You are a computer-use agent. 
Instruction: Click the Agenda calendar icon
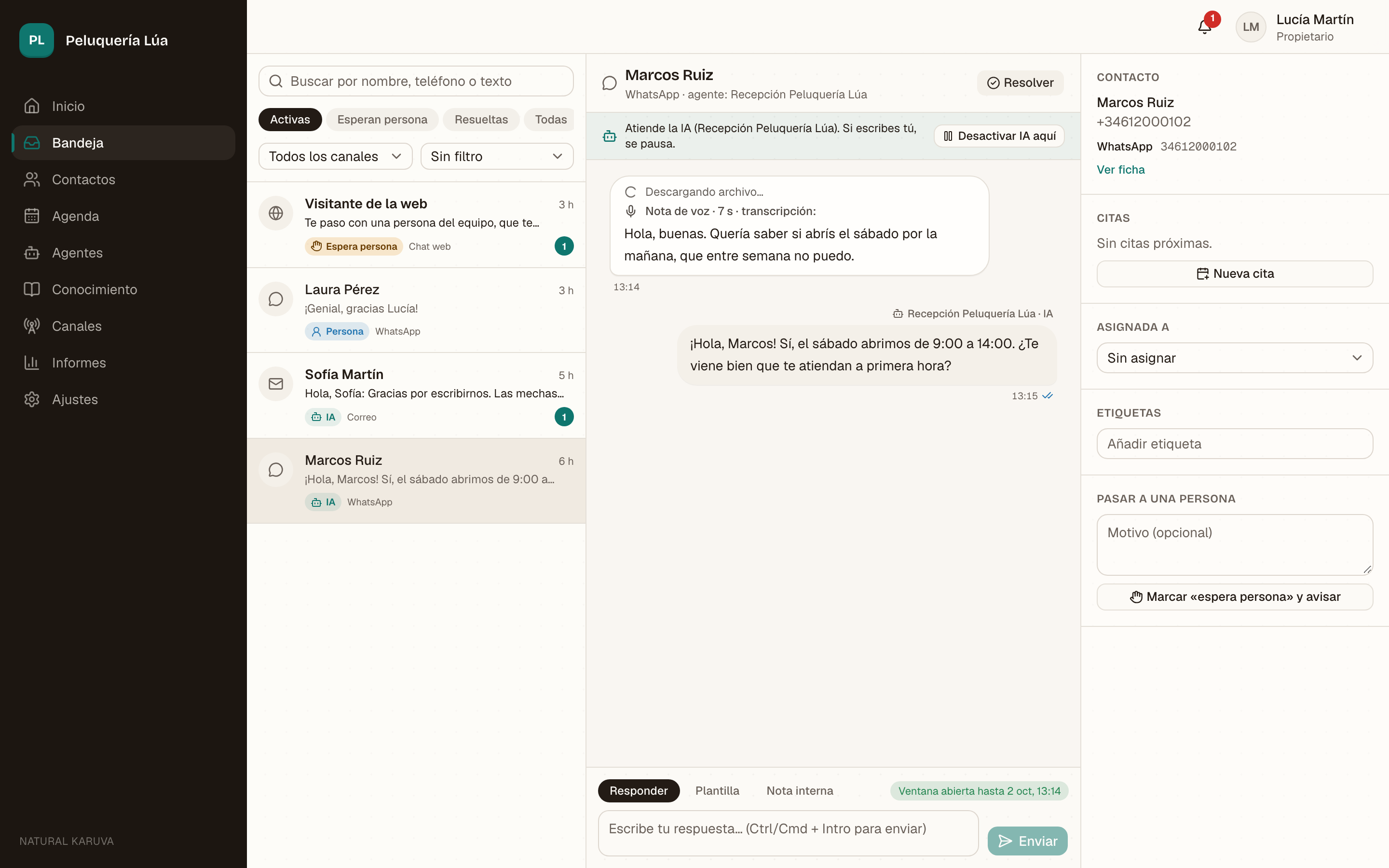(32, 216)
